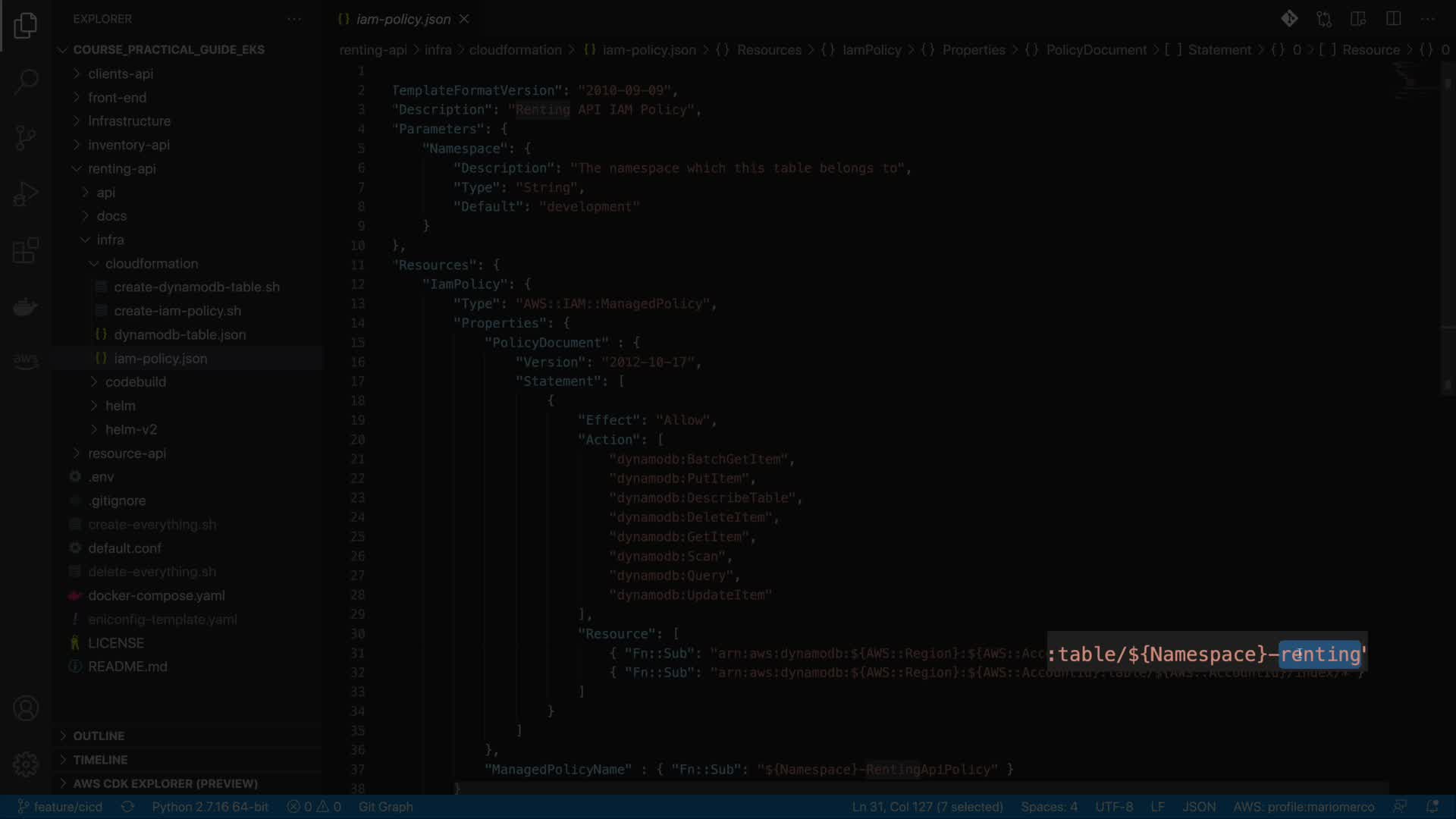Click the split editor right icon
The width and height of the screenshot is (1456, 819).
[x=1393, y=19]
